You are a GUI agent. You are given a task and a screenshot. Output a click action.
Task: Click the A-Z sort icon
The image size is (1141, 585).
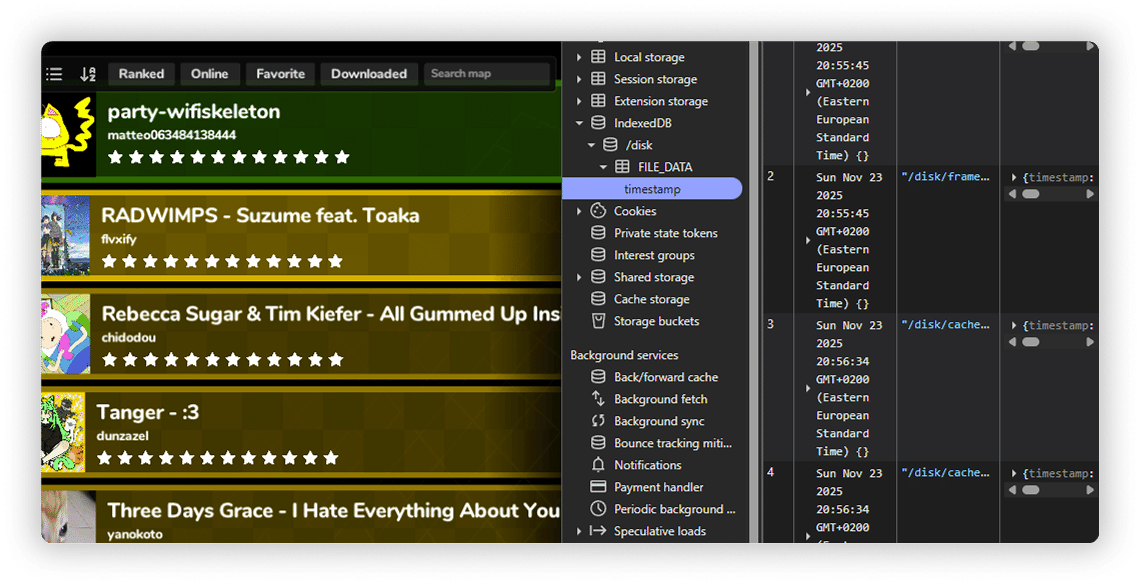[x=88, y=73]
